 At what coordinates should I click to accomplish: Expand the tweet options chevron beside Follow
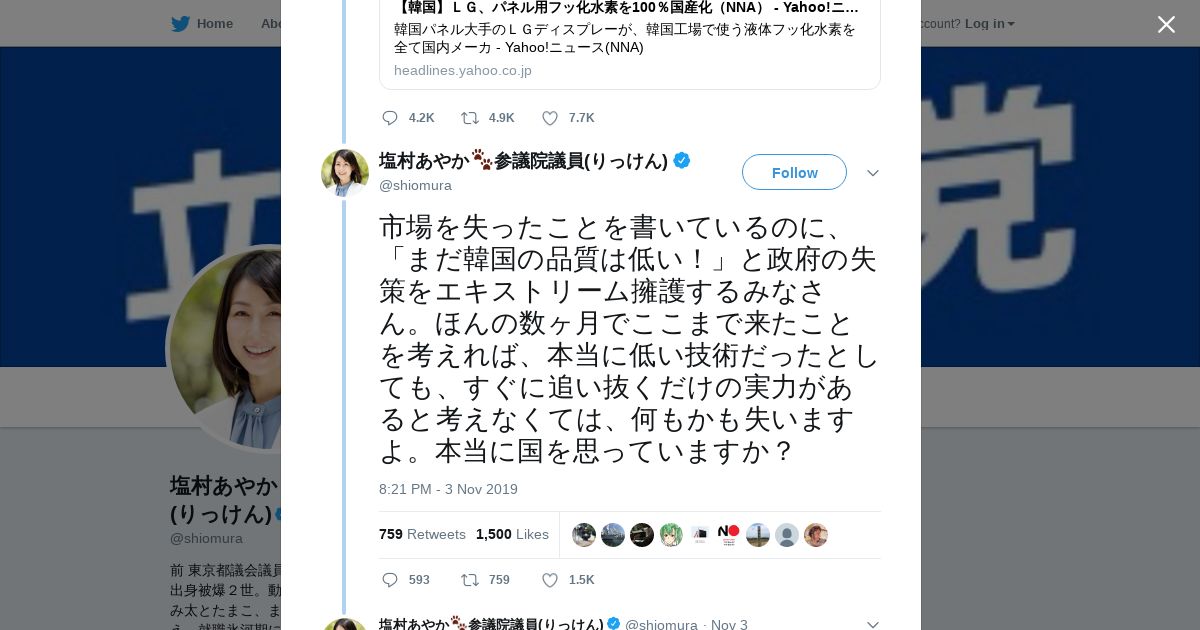(873, 173)
